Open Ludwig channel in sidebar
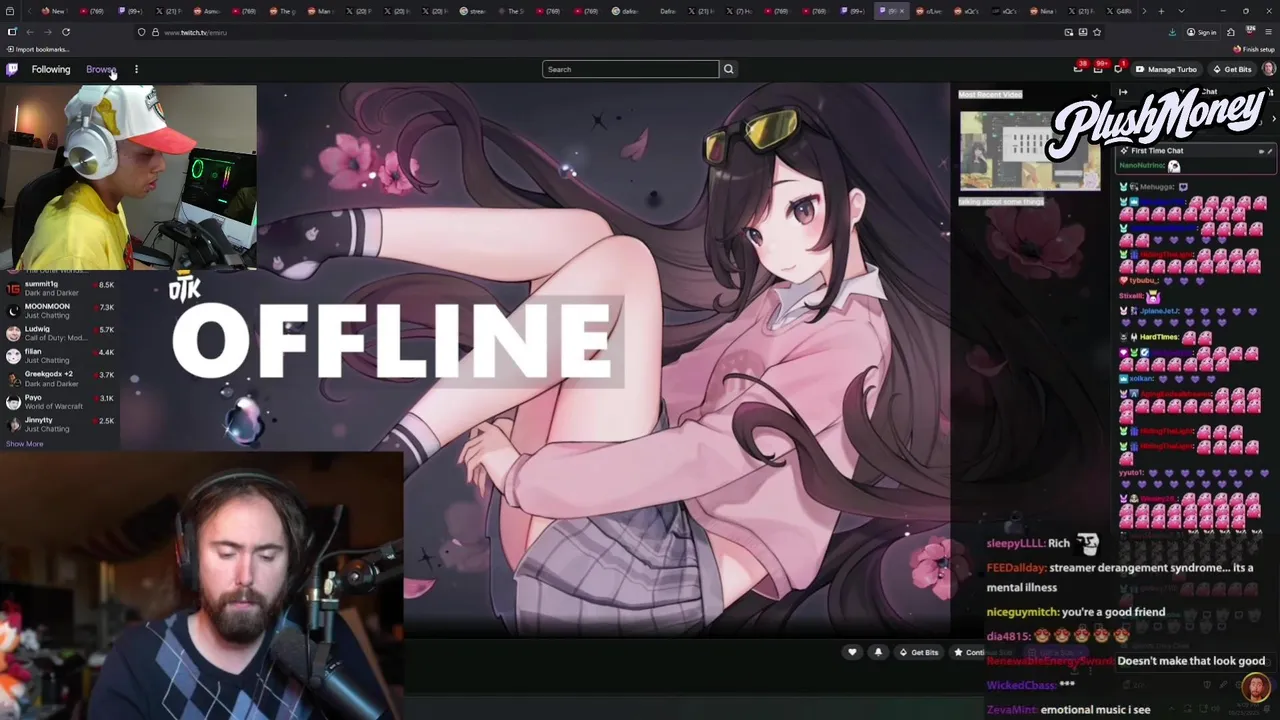The height and width of the screenshot is (720, 1280). click(x=60, y=333)
